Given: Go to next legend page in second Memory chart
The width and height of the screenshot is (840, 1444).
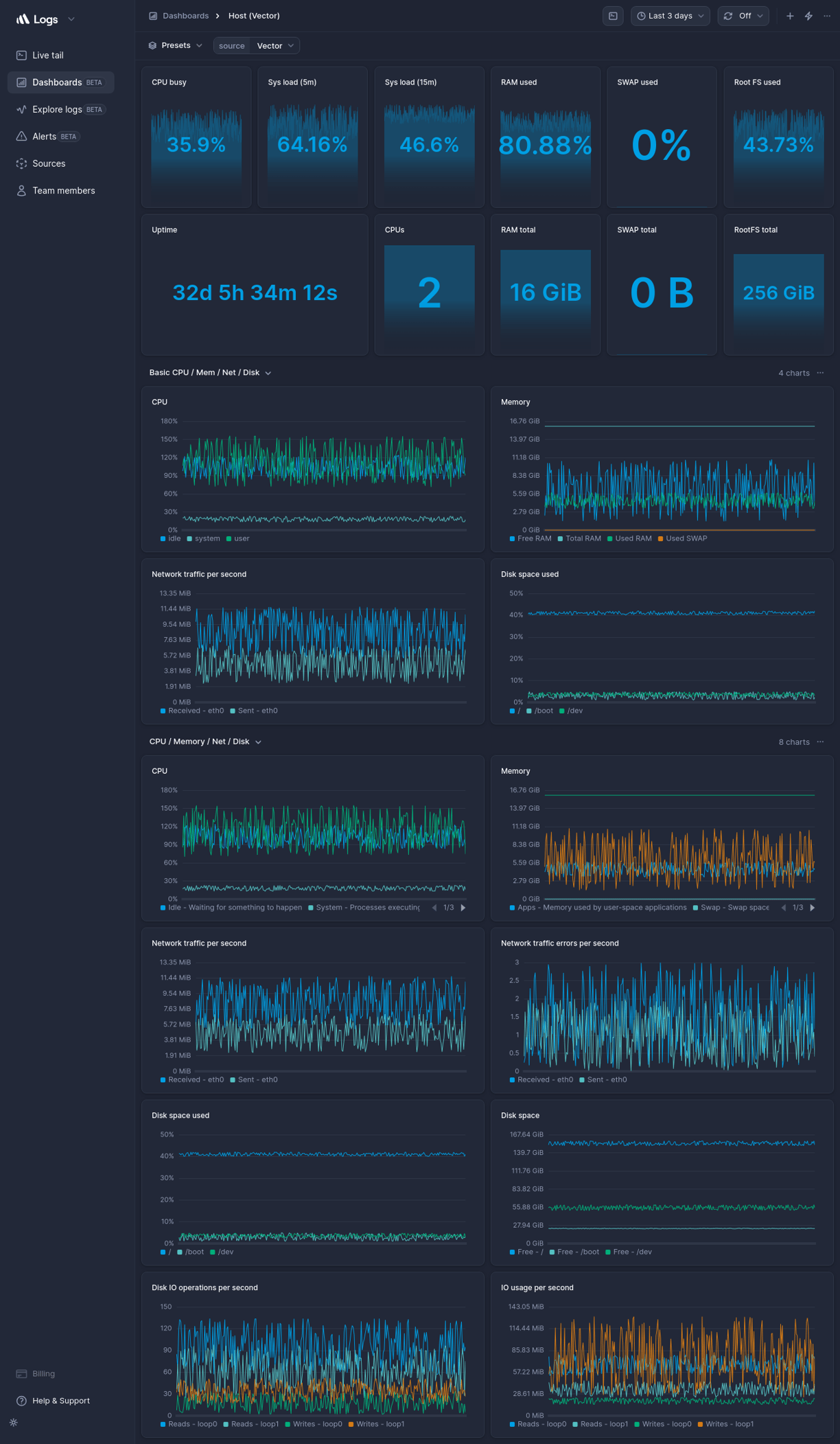Looking at the screenshot, I should [813, 908].
